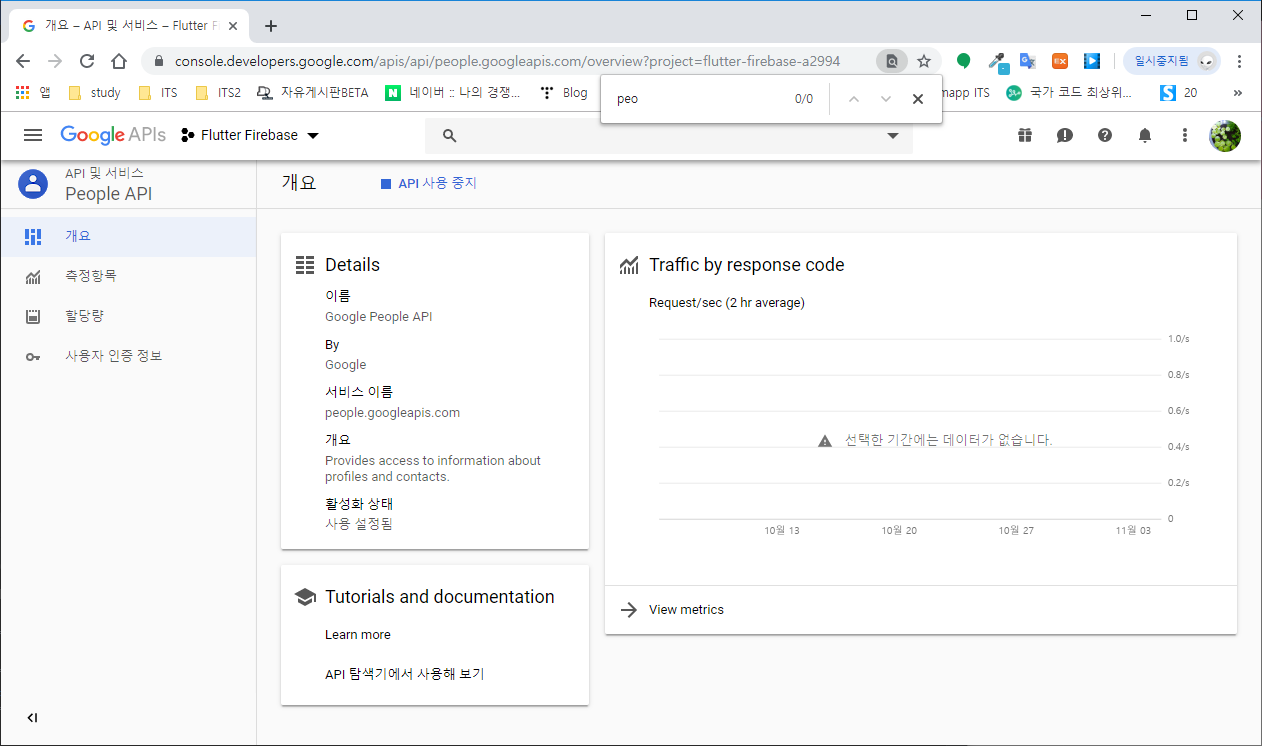Click the browser home button
The height and width of the screenshot is (746, 1262).
[119, 61]
